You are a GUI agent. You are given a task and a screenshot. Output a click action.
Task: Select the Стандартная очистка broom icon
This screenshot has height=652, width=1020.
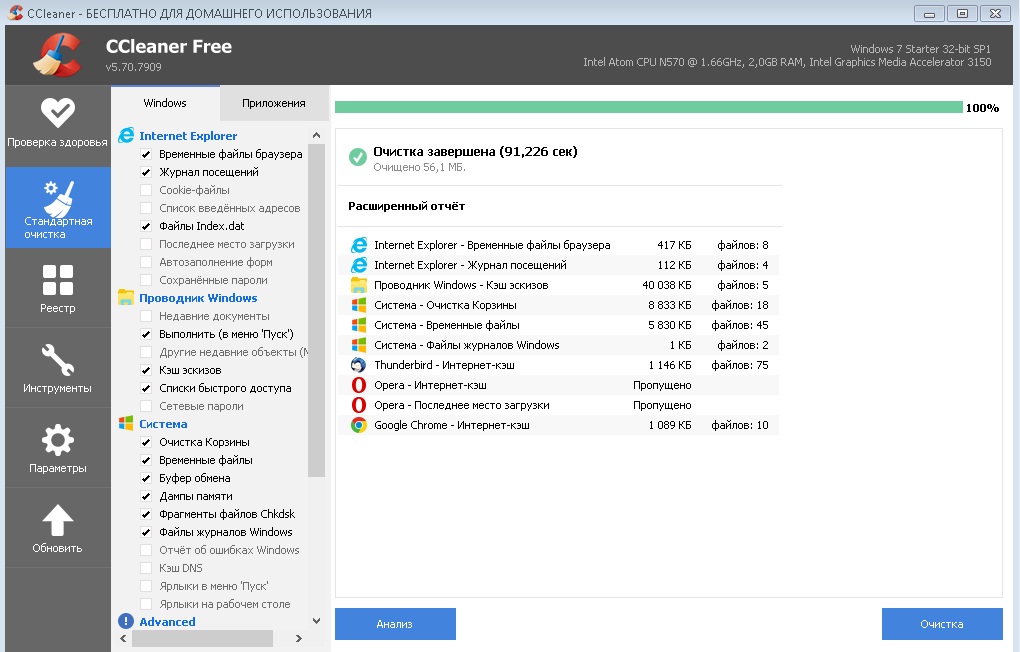[x=58, y=198]
